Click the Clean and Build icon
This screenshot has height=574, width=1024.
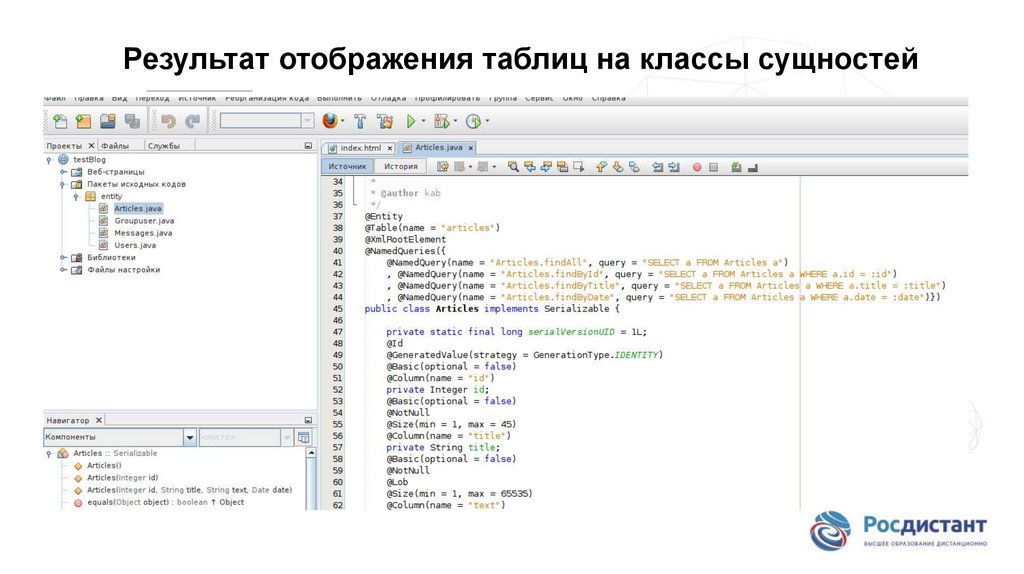[x=385, y=121]
